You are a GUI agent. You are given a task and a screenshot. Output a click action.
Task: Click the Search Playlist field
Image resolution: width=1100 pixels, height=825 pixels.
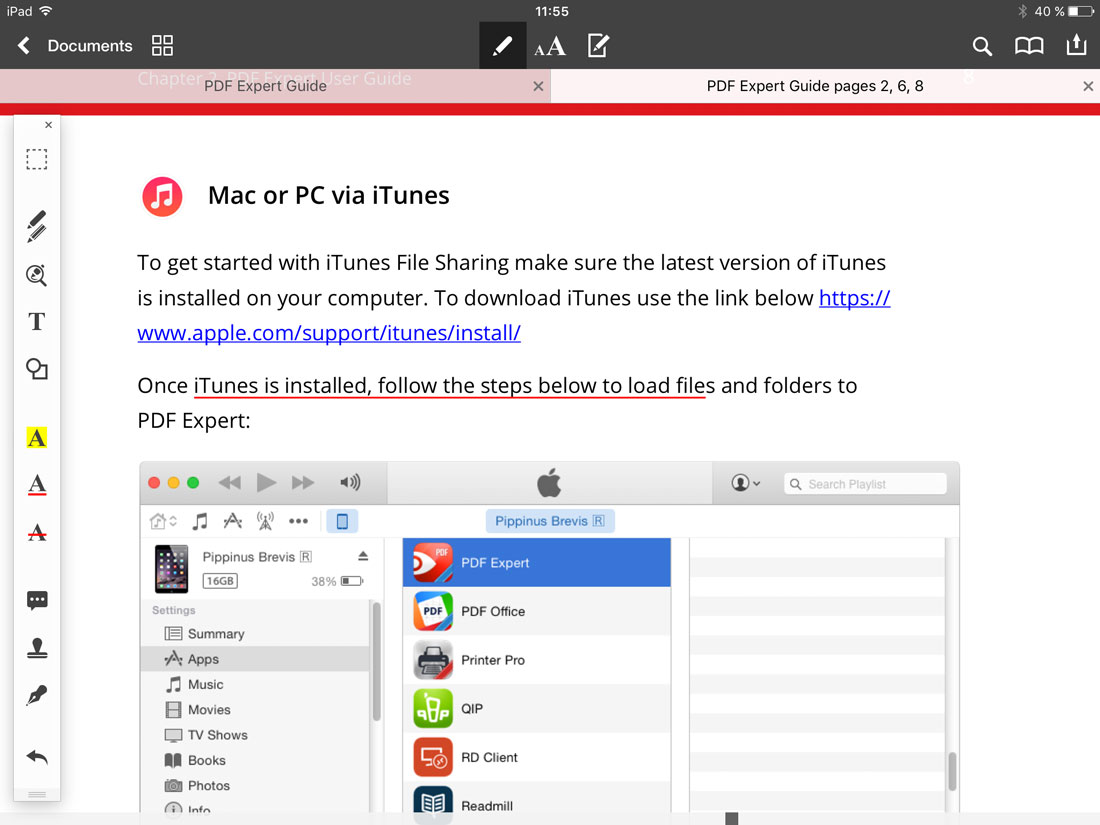[865, 484]
